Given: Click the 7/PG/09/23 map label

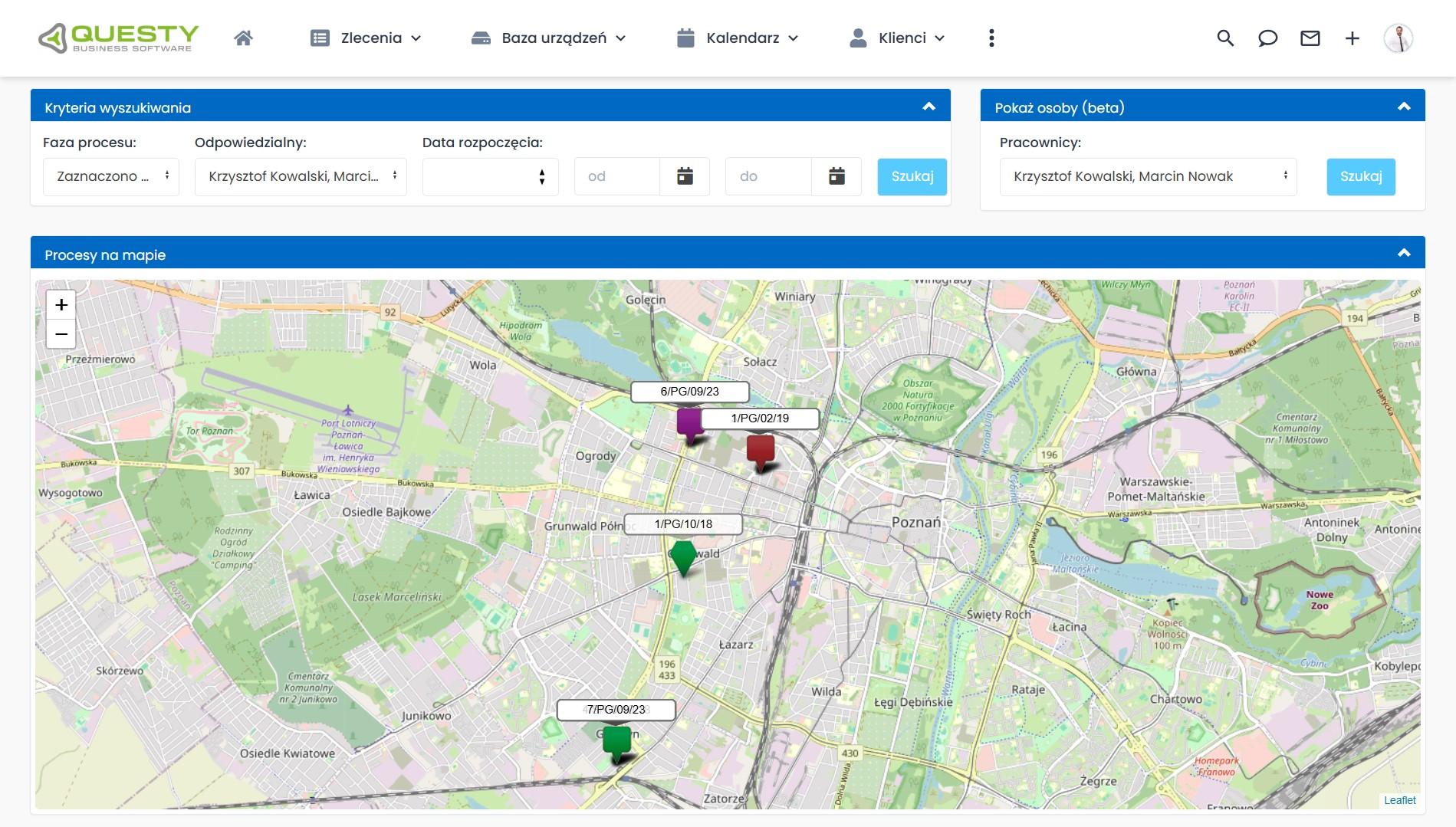Looking at the screenshot, I should 616,710.
